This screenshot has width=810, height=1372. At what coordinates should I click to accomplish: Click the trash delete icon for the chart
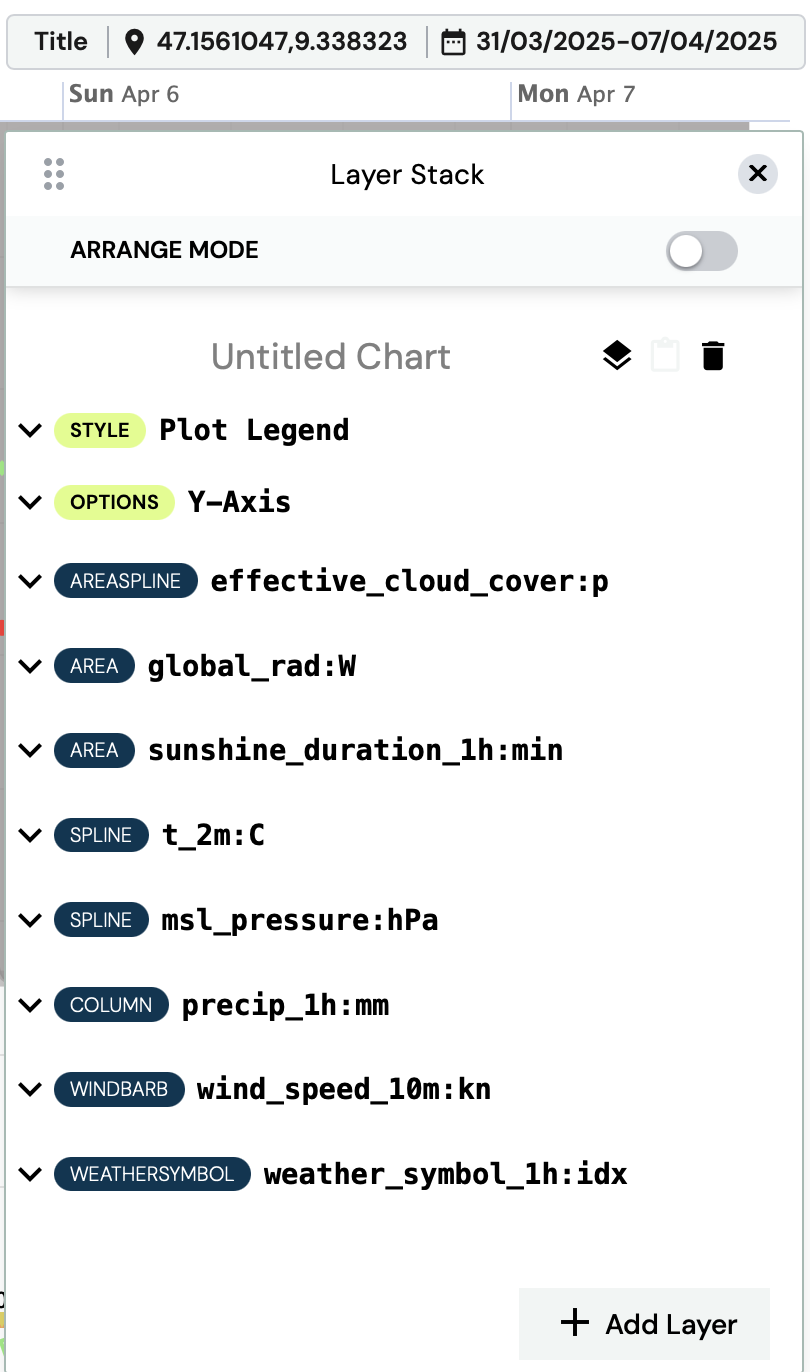tap(713, 356)
